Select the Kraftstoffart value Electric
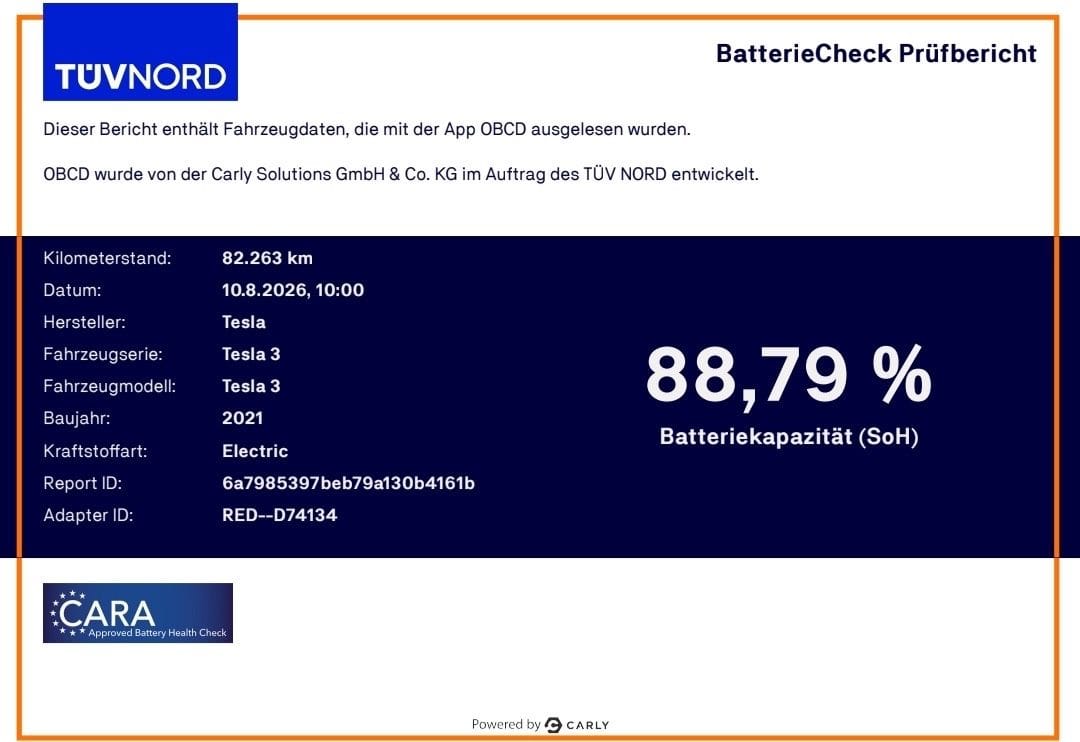 click(x=255, y=451)
